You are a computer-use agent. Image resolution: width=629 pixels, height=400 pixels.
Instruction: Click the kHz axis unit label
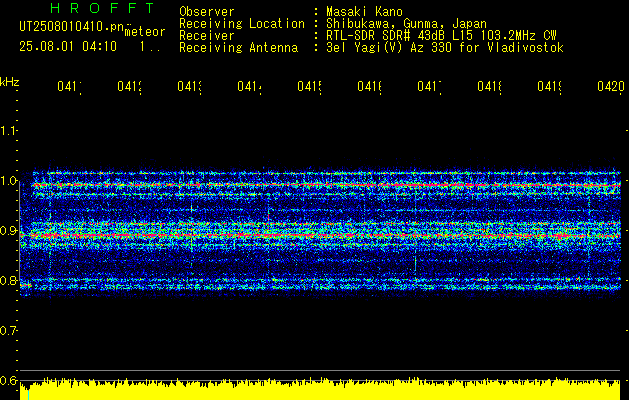(x=9, y=82)
